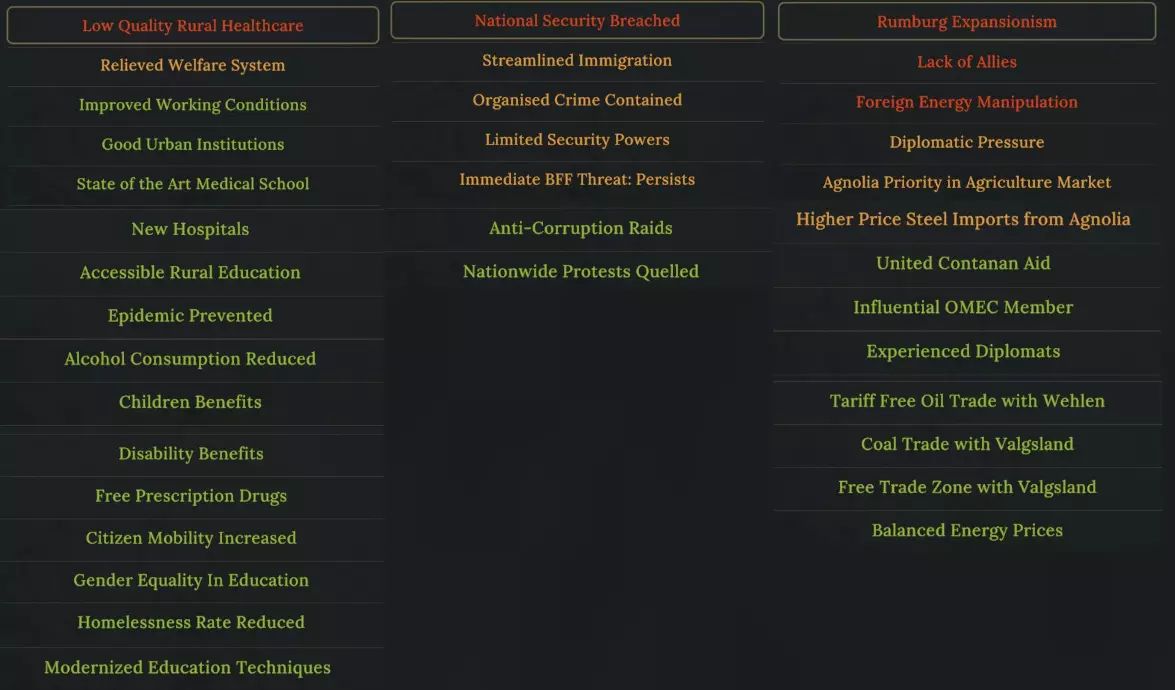Click State of the Art Medical School
The image size is (1175, 690).
click(192, 184)
